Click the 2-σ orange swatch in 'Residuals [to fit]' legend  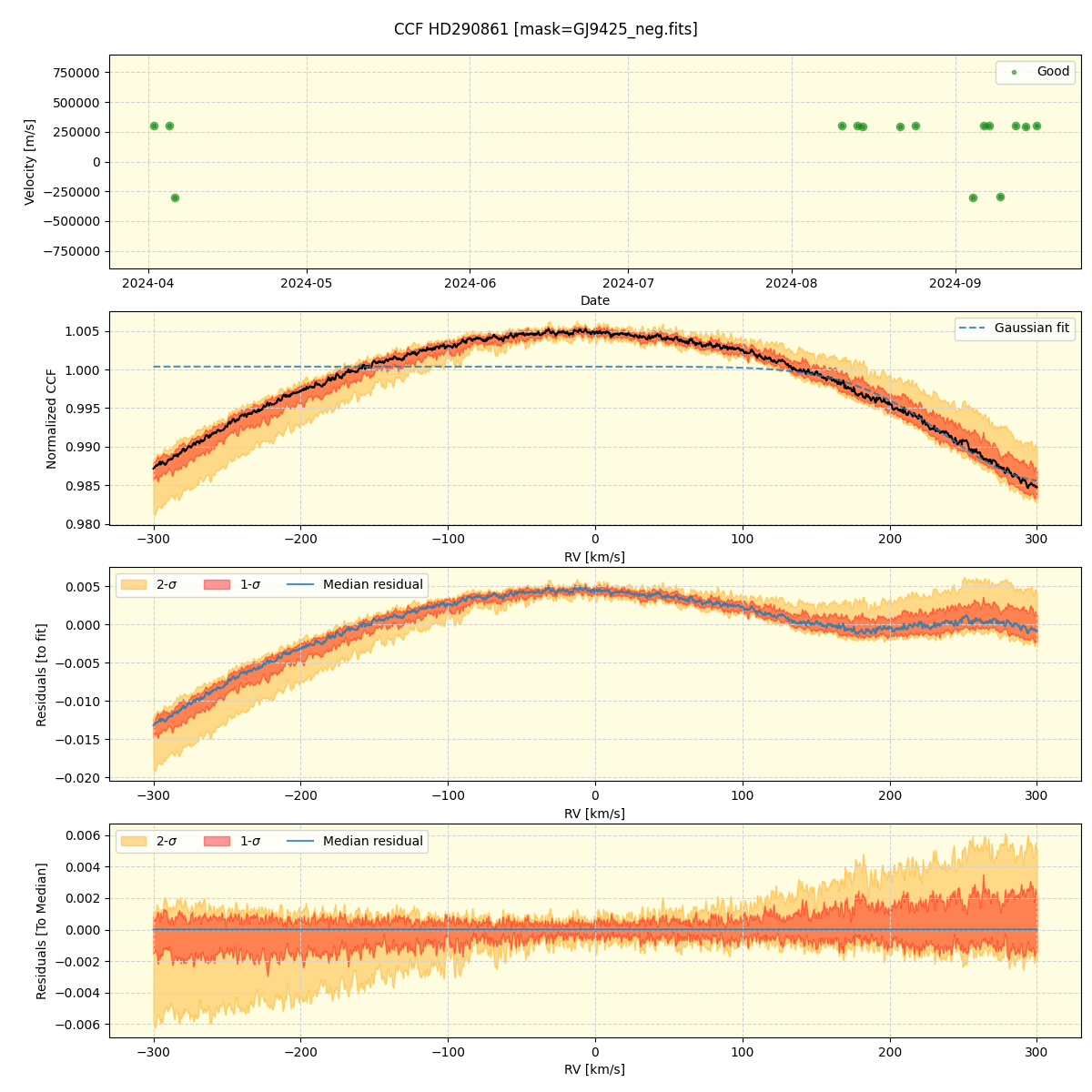pyautogui.click(x=134, y=584)
